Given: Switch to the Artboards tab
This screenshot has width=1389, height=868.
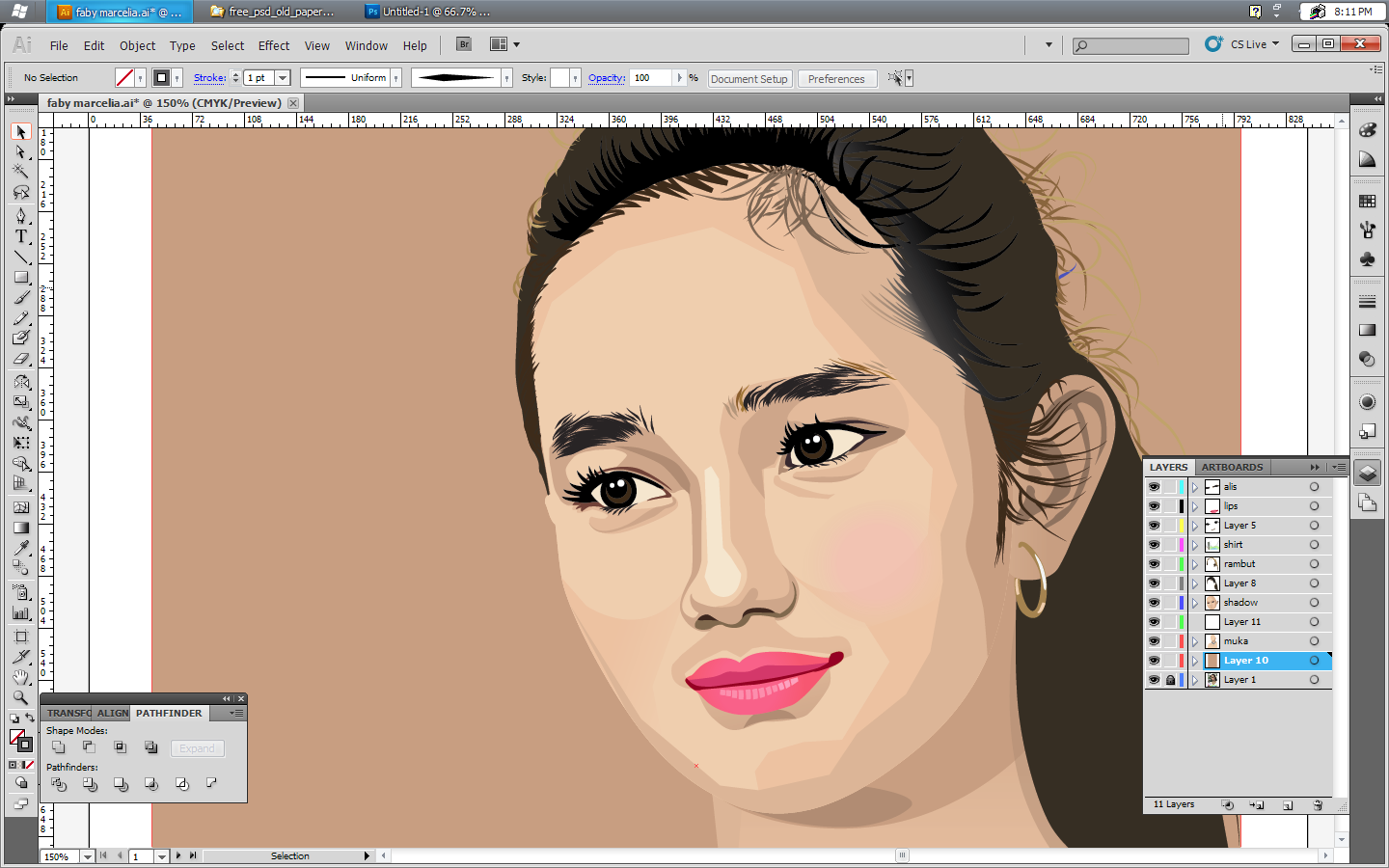Looking at the screenshot, I should click(1232, 467).
